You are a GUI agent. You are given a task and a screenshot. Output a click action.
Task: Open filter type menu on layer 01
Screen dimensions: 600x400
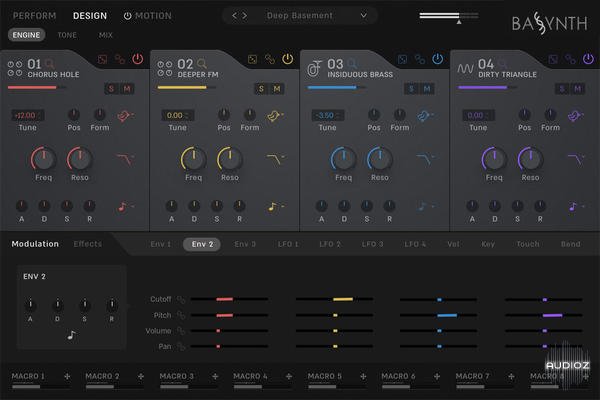(126, 159)
